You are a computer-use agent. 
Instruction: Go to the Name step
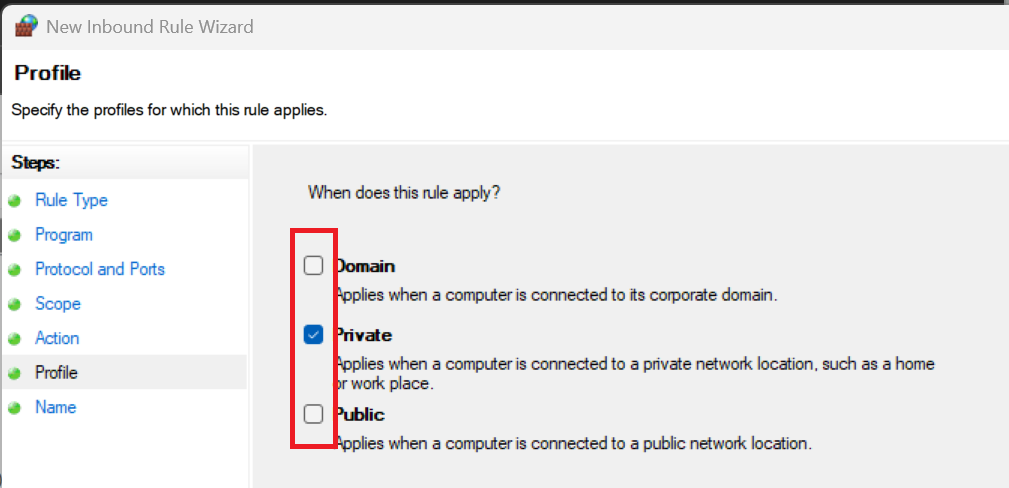pos(56,407)
